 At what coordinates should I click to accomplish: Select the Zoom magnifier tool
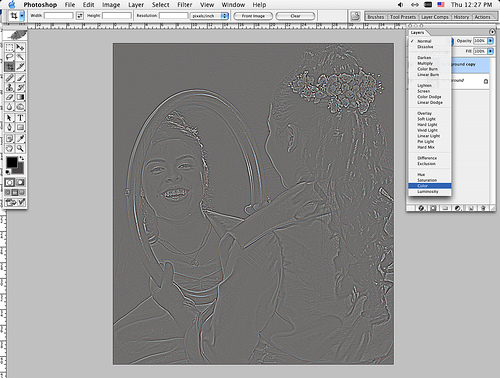click(20, 148)
